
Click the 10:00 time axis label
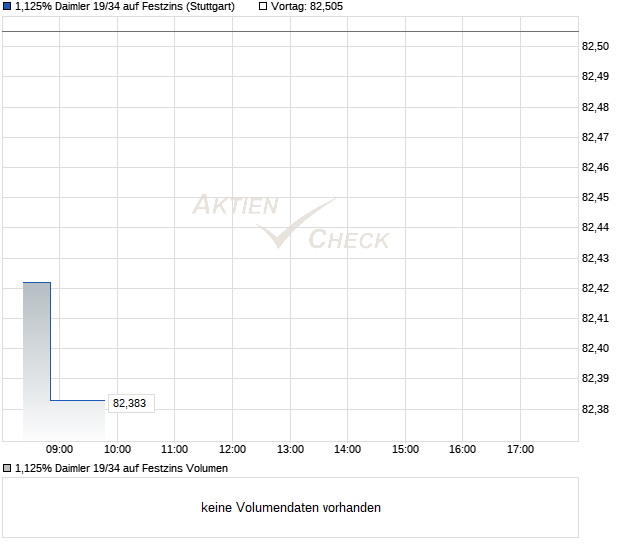tap(117, 450)
